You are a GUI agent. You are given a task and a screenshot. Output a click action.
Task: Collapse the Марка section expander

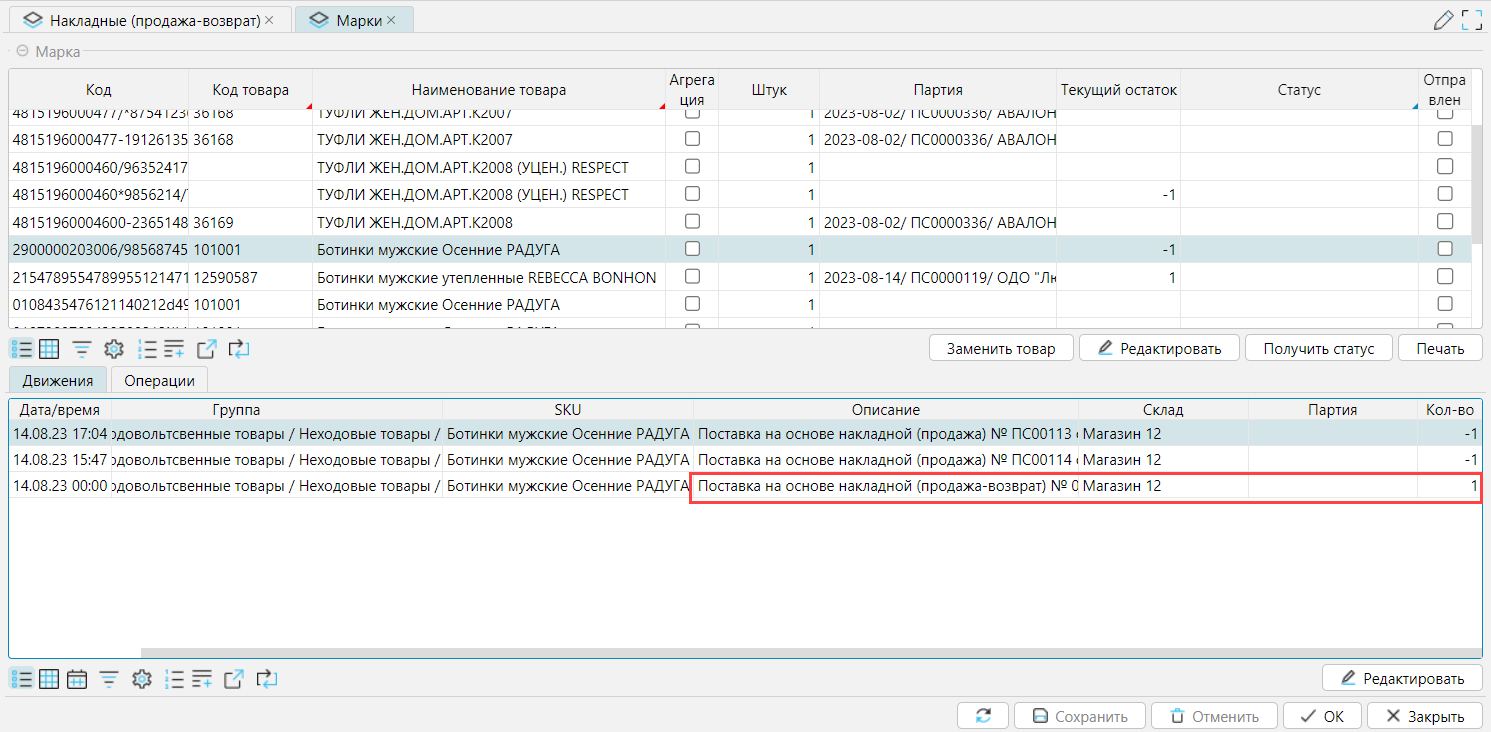(22, 52)
